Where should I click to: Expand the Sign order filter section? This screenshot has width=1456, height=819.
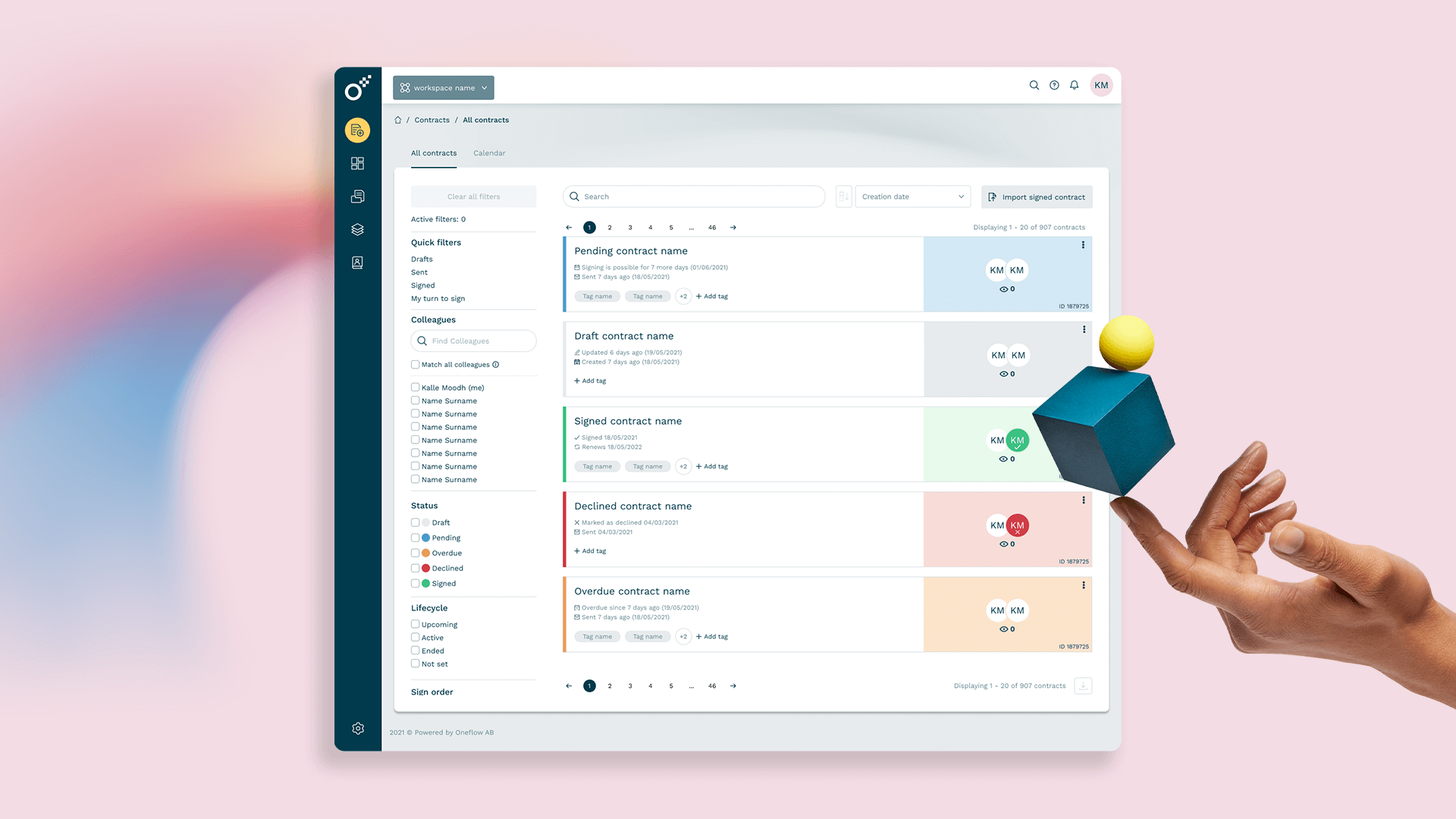432,691
